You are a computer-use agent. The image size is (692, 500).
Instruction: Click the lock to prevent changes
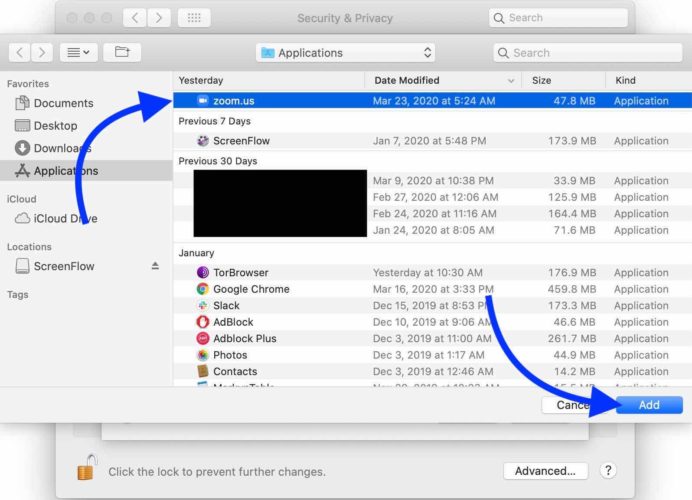87,468
